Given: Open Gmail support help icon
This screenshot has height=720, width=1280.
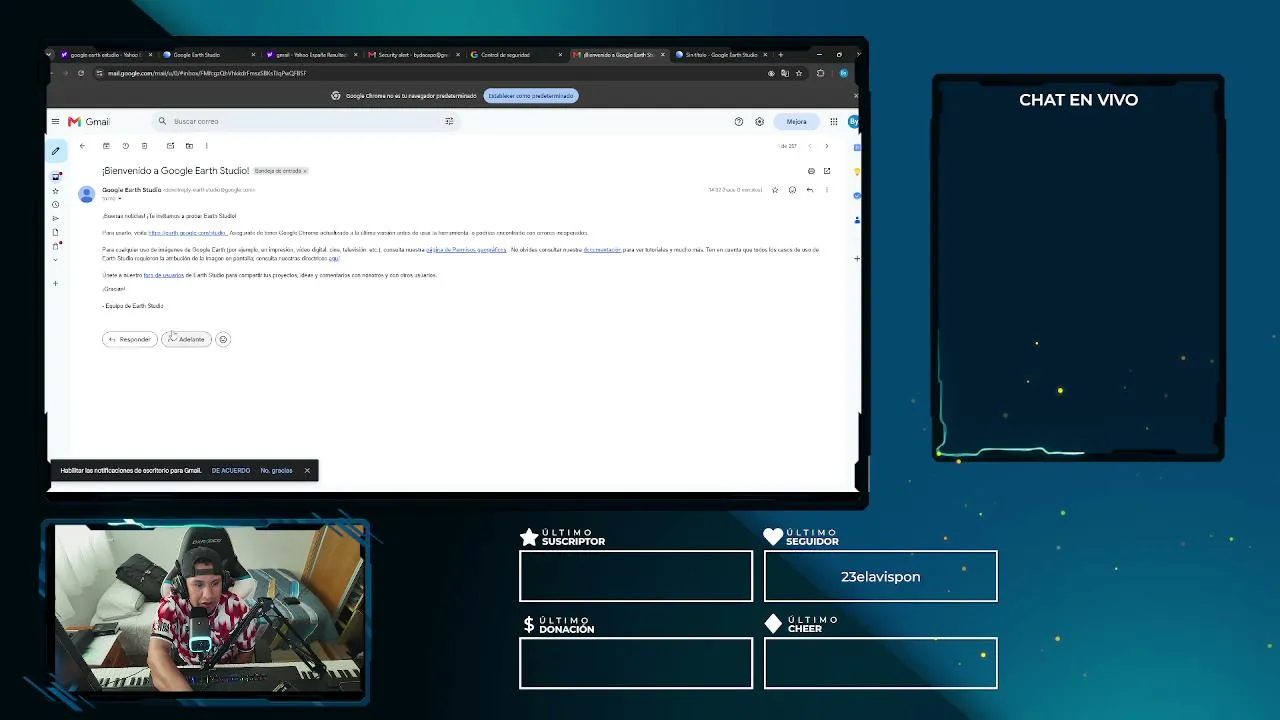Looking at the screenshot, I should click(739, 121).
